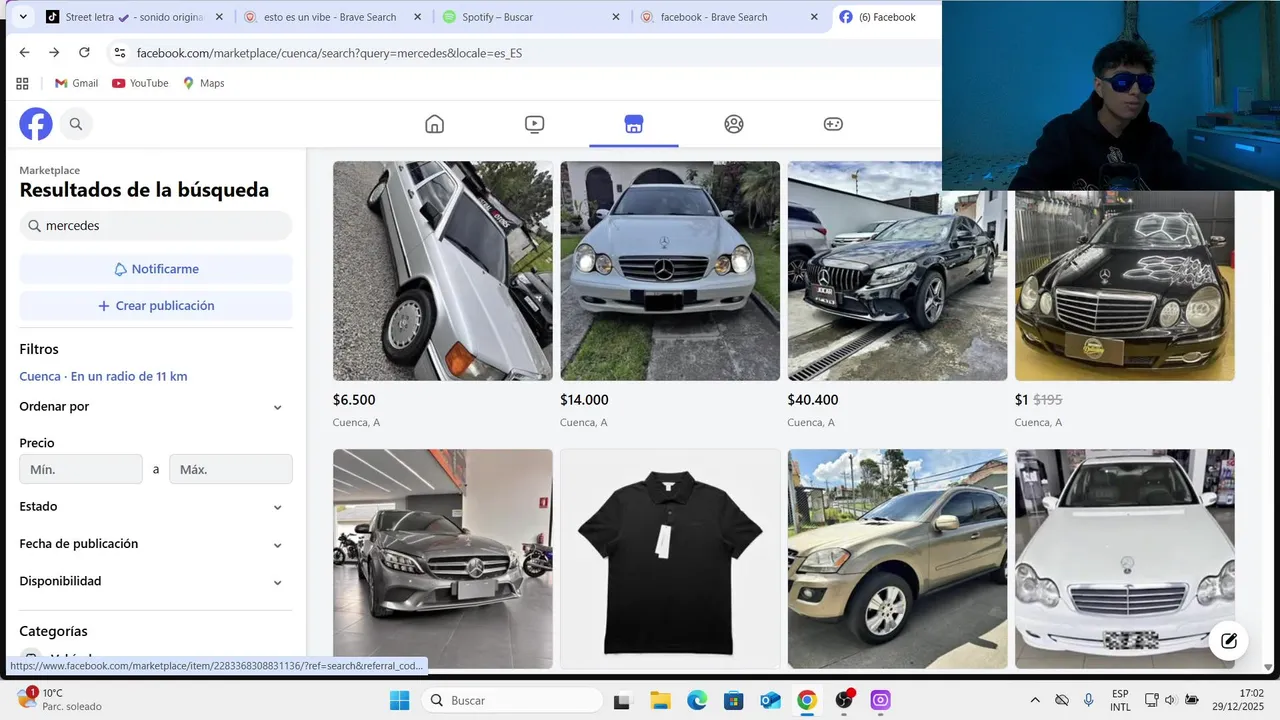Click the taskbar Buscar search box
The height and width of the screenshot is (720, 1280).
tap(510, 700)
